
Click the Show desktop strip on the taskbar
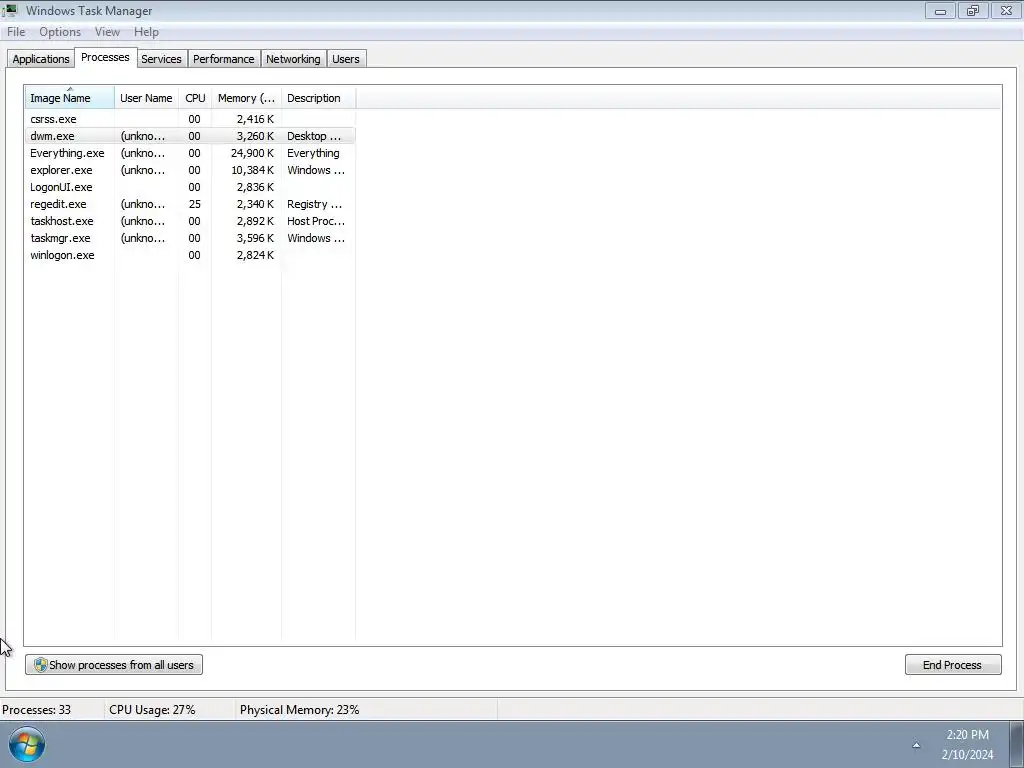pyautogui.click(x=1017, y=744)
